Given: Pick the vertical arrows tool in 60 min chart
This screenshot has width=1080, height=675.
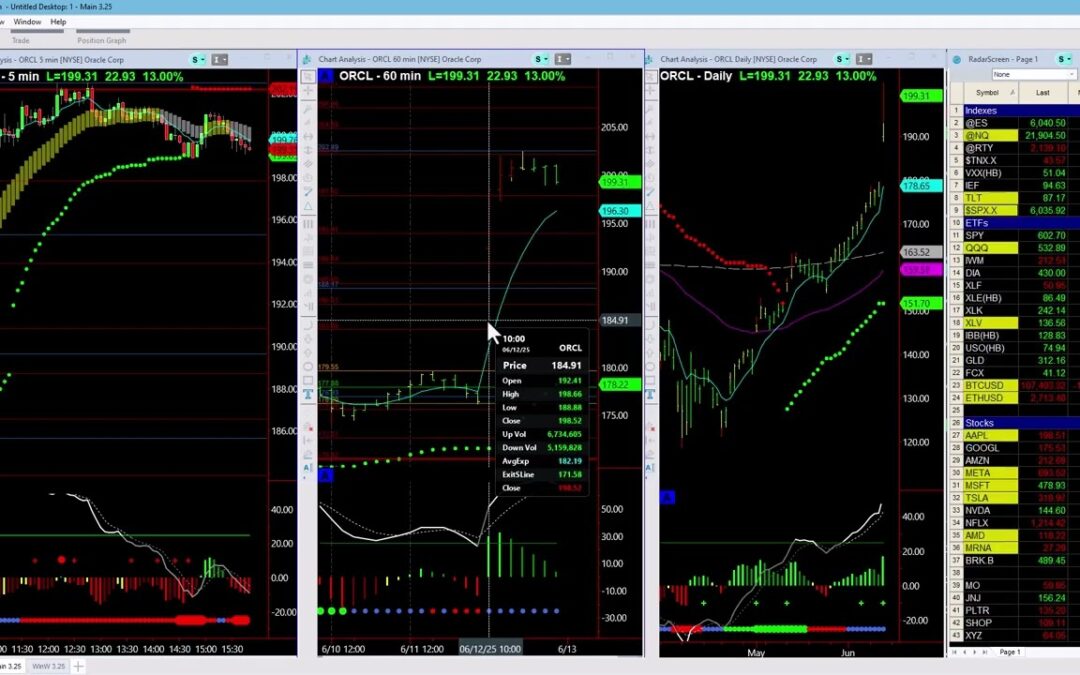Looking at the screenshot, I should point(308,149).
